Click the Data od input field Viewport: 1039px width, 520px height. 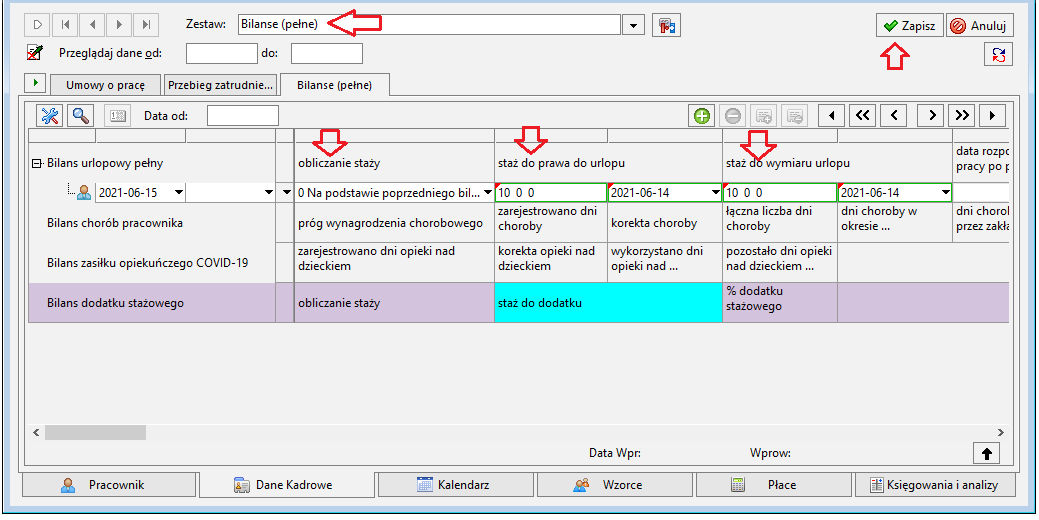point(243,115)
